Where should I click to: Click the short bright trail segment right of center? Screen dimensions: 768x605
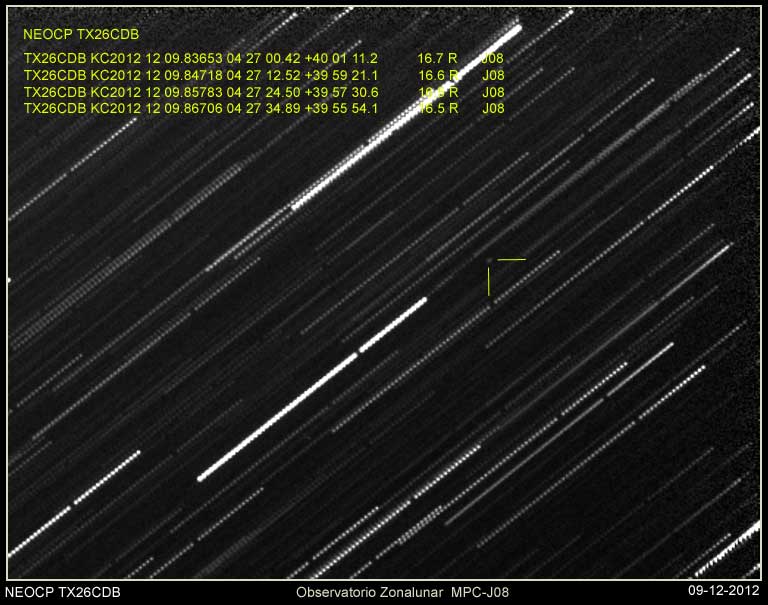coord(393,324)
